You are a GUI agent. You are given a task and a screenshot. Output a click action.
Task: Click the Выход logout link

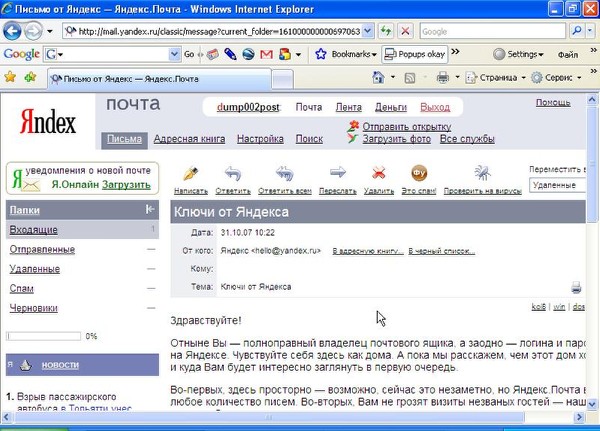[x=435, y=107]
